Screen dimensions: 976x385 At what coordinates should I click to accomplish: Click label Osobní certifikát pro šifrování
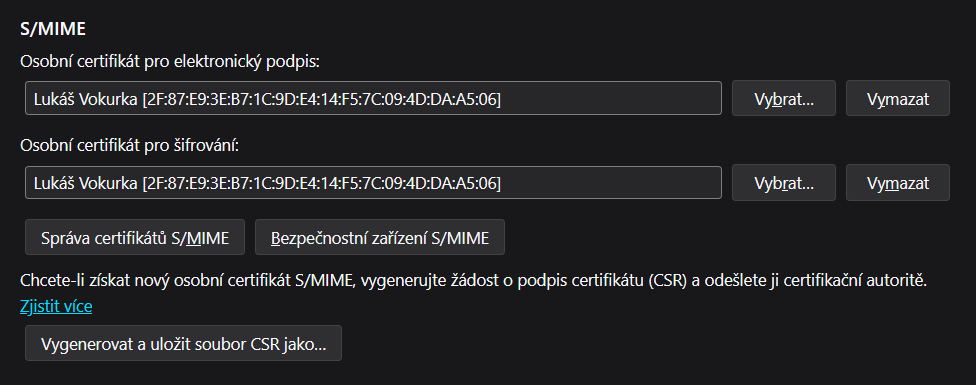[x=129, y=146]
